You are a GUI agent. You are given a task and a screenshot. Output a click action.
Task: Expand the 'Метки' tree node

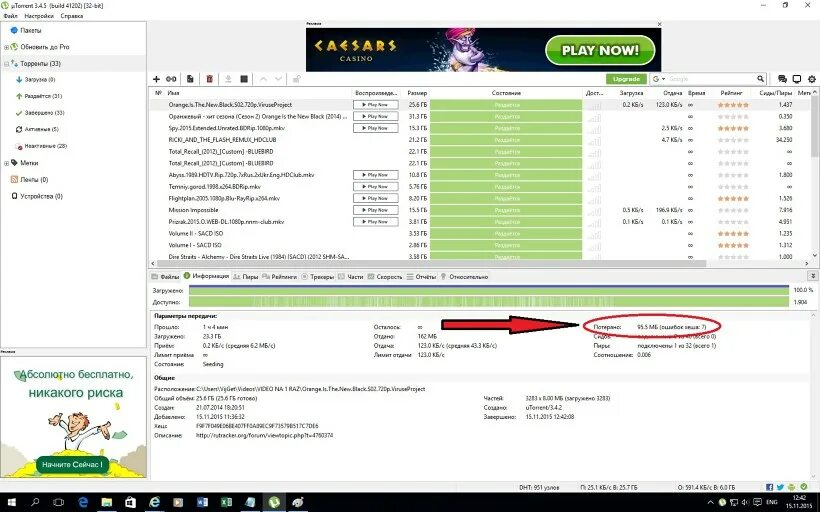pyautogui.click(x=6, y=163)
